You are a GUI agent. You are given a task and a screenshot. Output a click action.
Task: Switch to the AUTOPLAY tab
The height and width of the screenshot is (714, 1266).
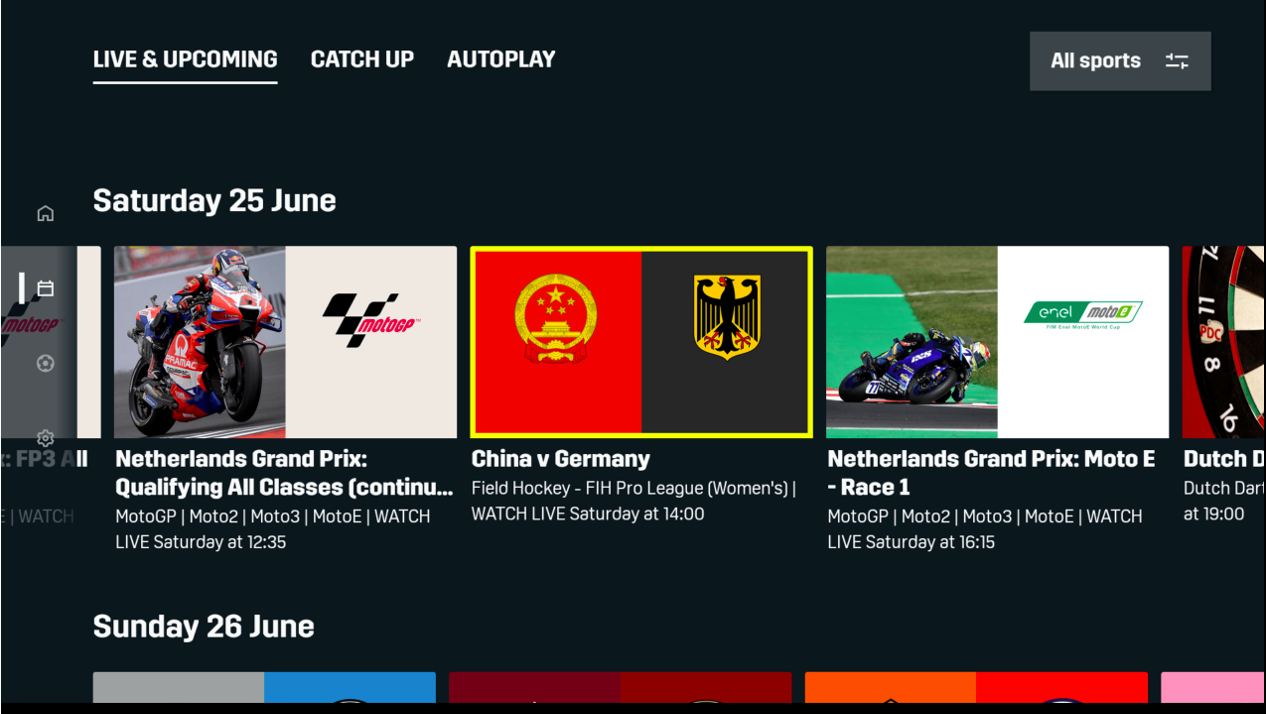click(501, 60)
